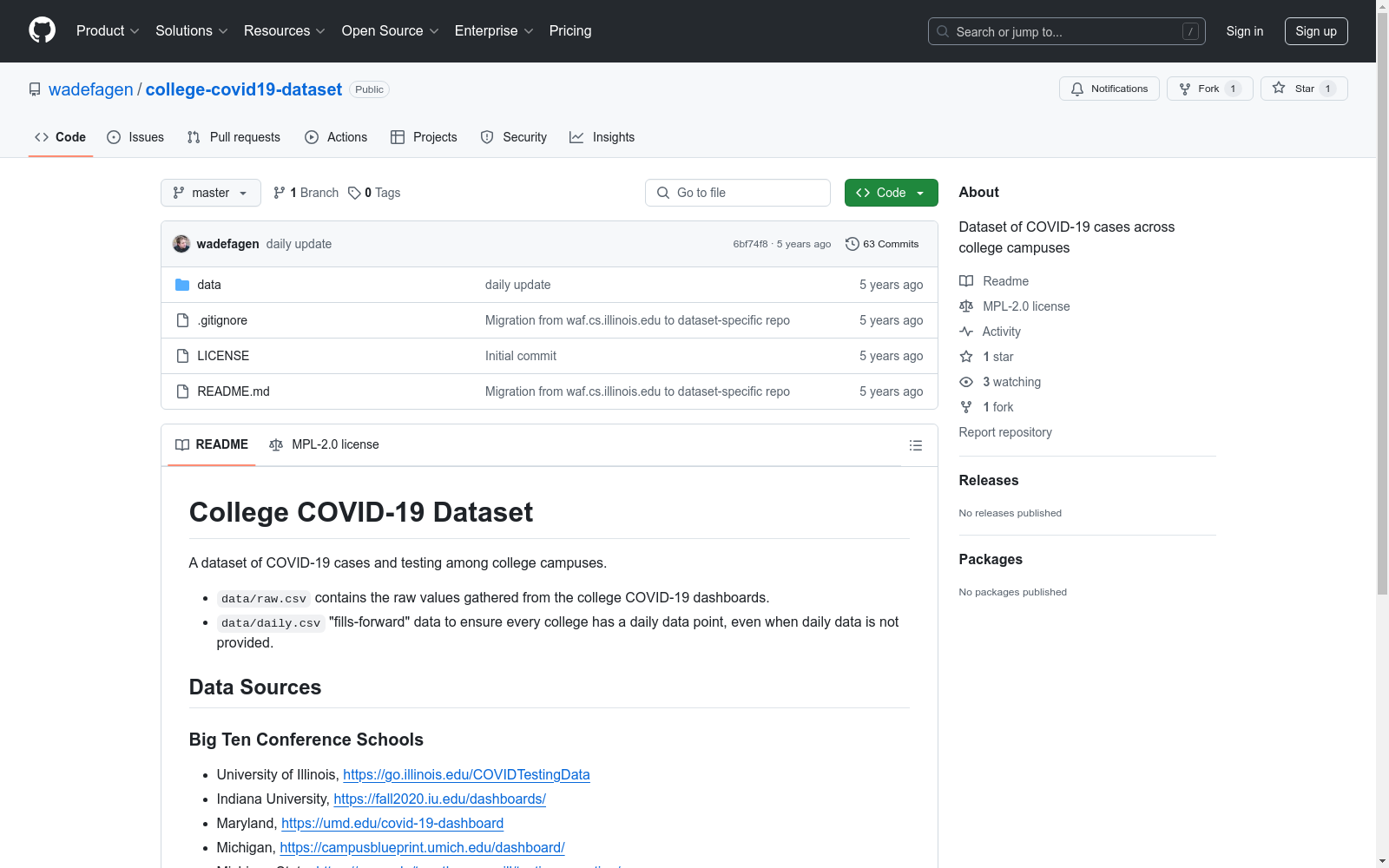Open the Pull requests tab
The width and height of the screenshot is (1389, 868).
click(x=234, y=137)
